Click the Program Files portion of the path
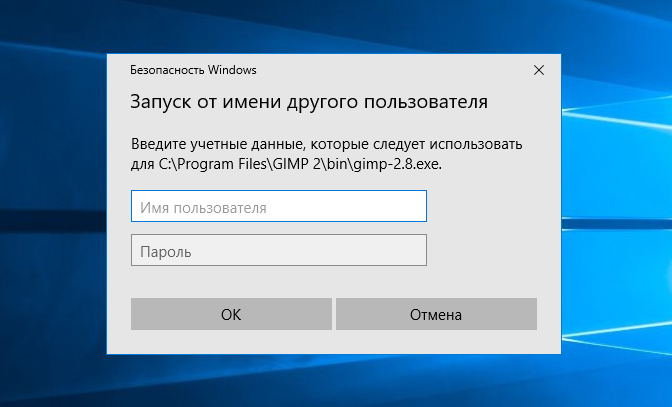The width and height of the screenshot is (672, 407). (222, 165)
